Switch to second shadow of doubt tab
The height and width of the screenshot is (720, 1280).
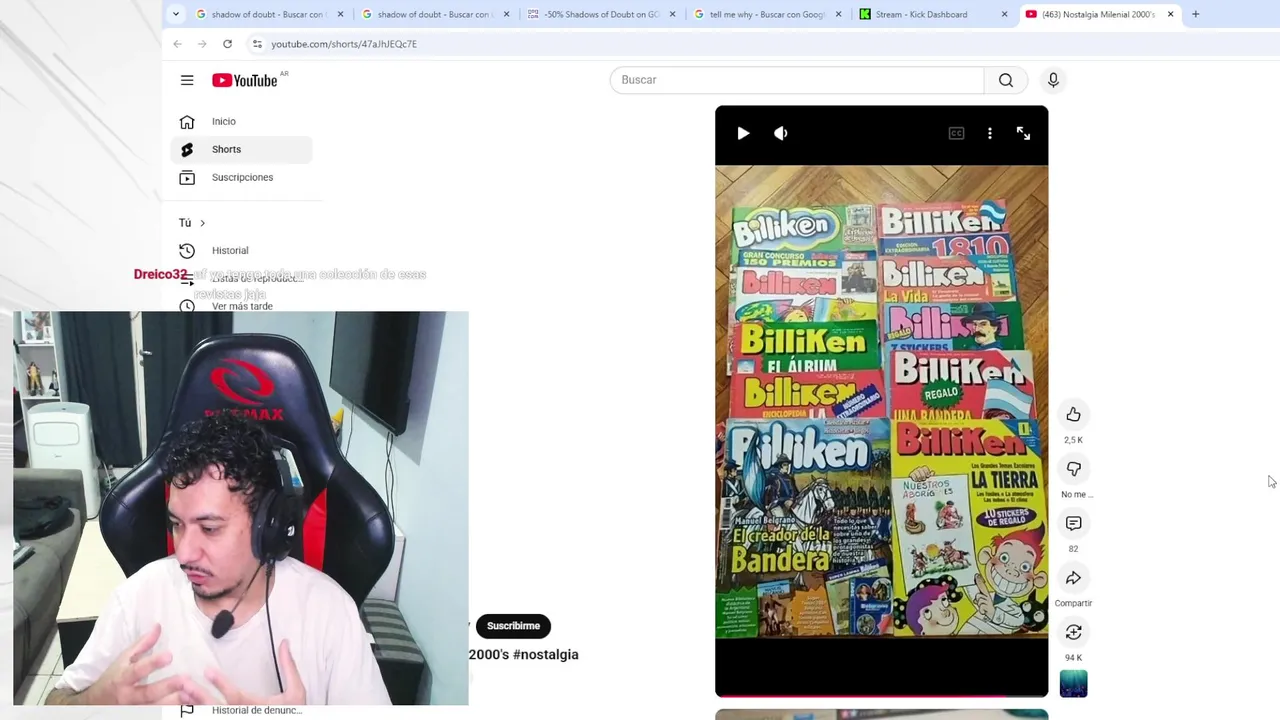click(433, 14)
